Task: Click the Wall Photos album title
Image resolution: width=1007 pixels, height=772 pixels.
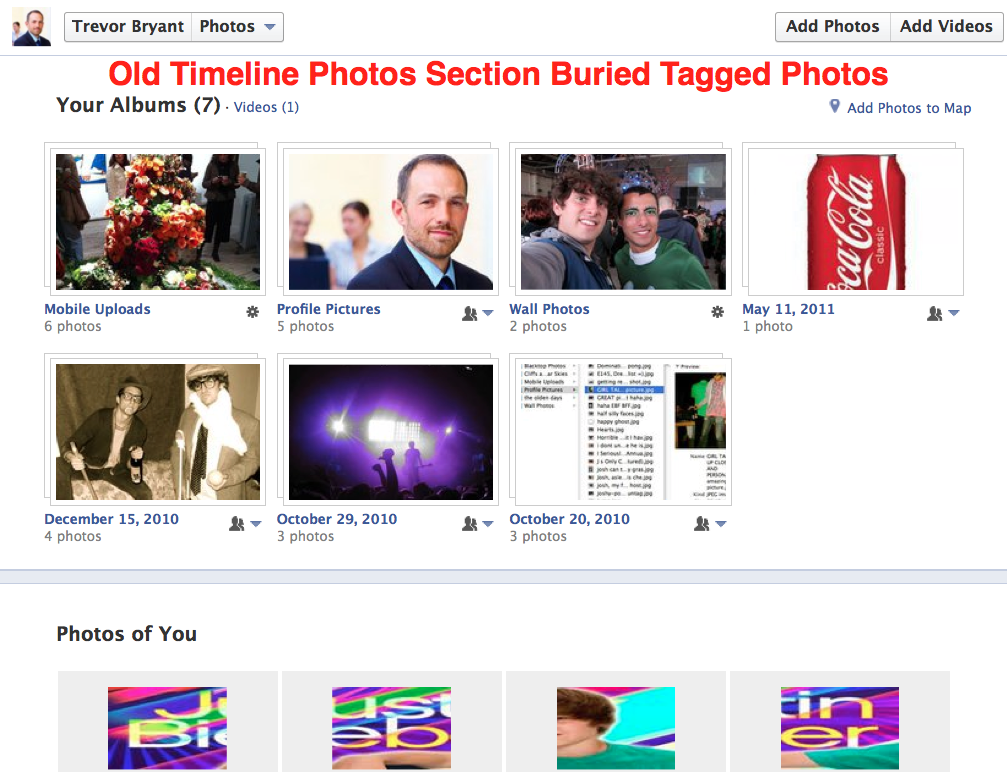Action: tap(549, 309)
